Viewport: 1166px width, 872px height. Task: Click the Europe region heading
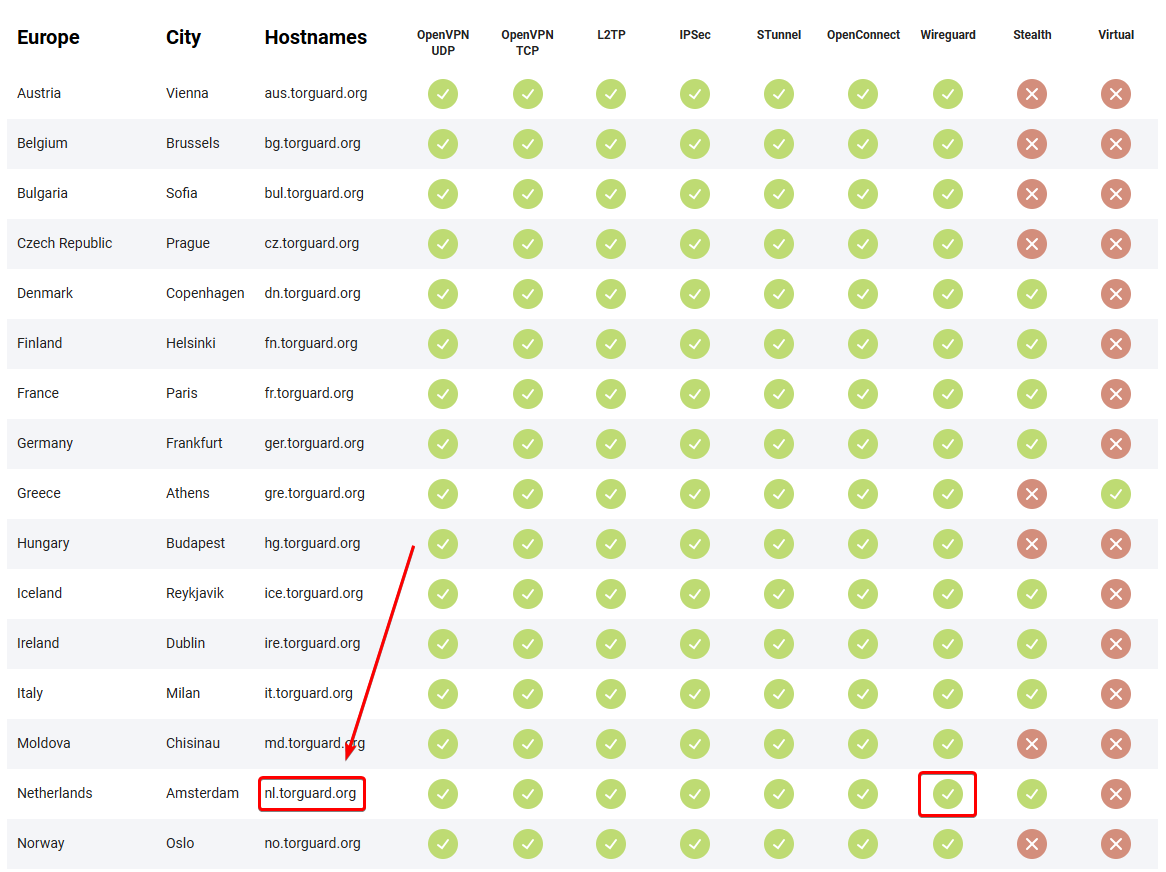[x=48, y=38]
